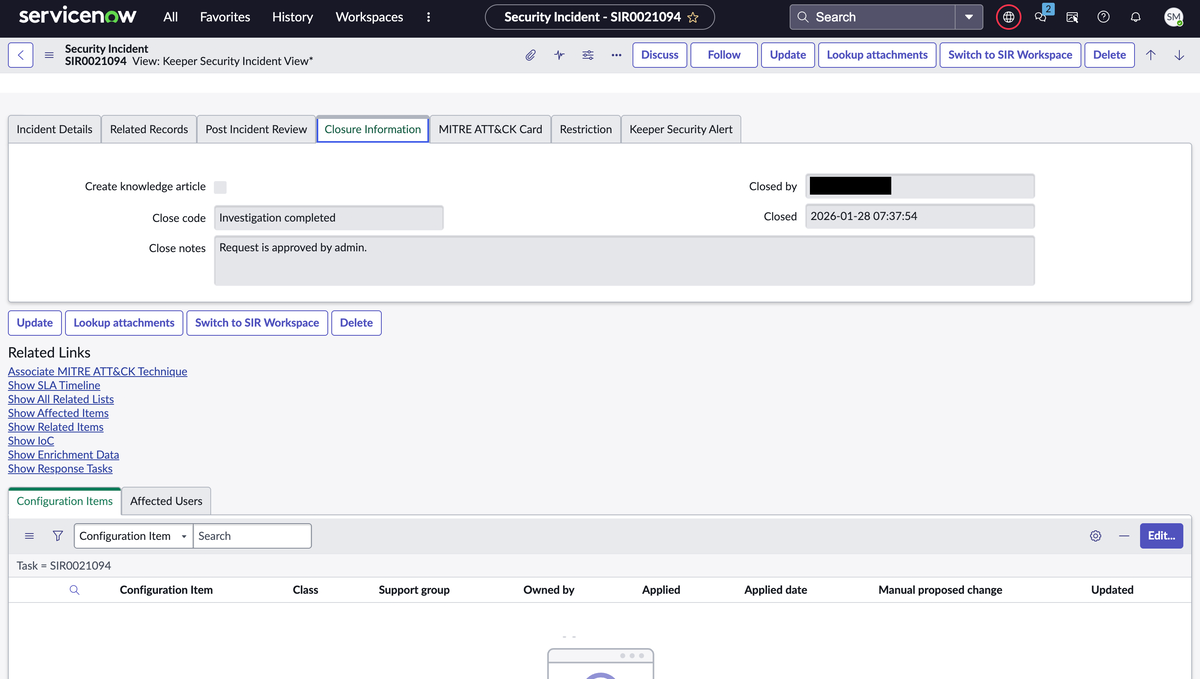Click the personalize form sliders icon
1200x679 pixels.
[588, 55]
